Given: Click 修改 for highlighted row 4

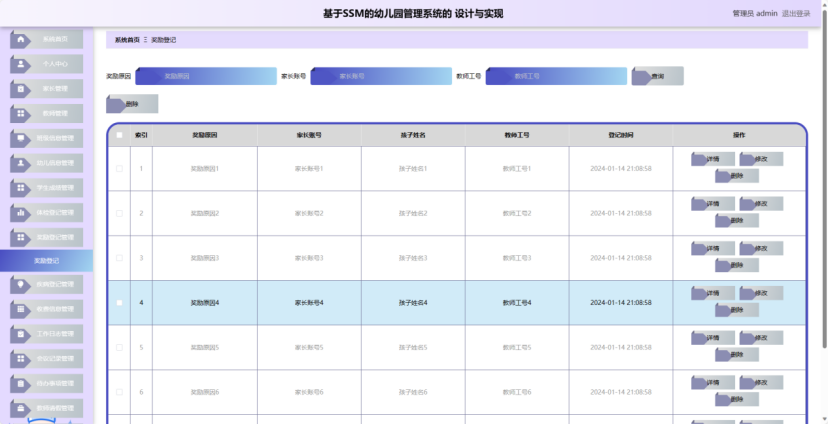Looking at the screenshot, I should point(761,293).
